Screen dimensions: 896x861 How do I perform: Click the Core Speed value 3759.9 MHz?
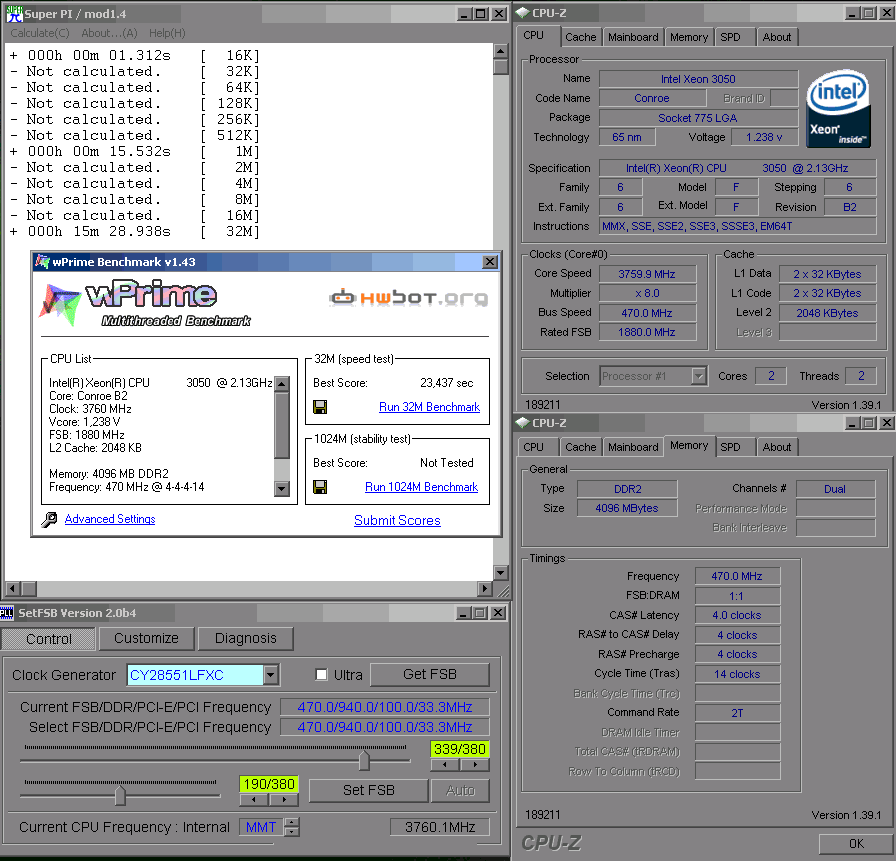[647, 274]
